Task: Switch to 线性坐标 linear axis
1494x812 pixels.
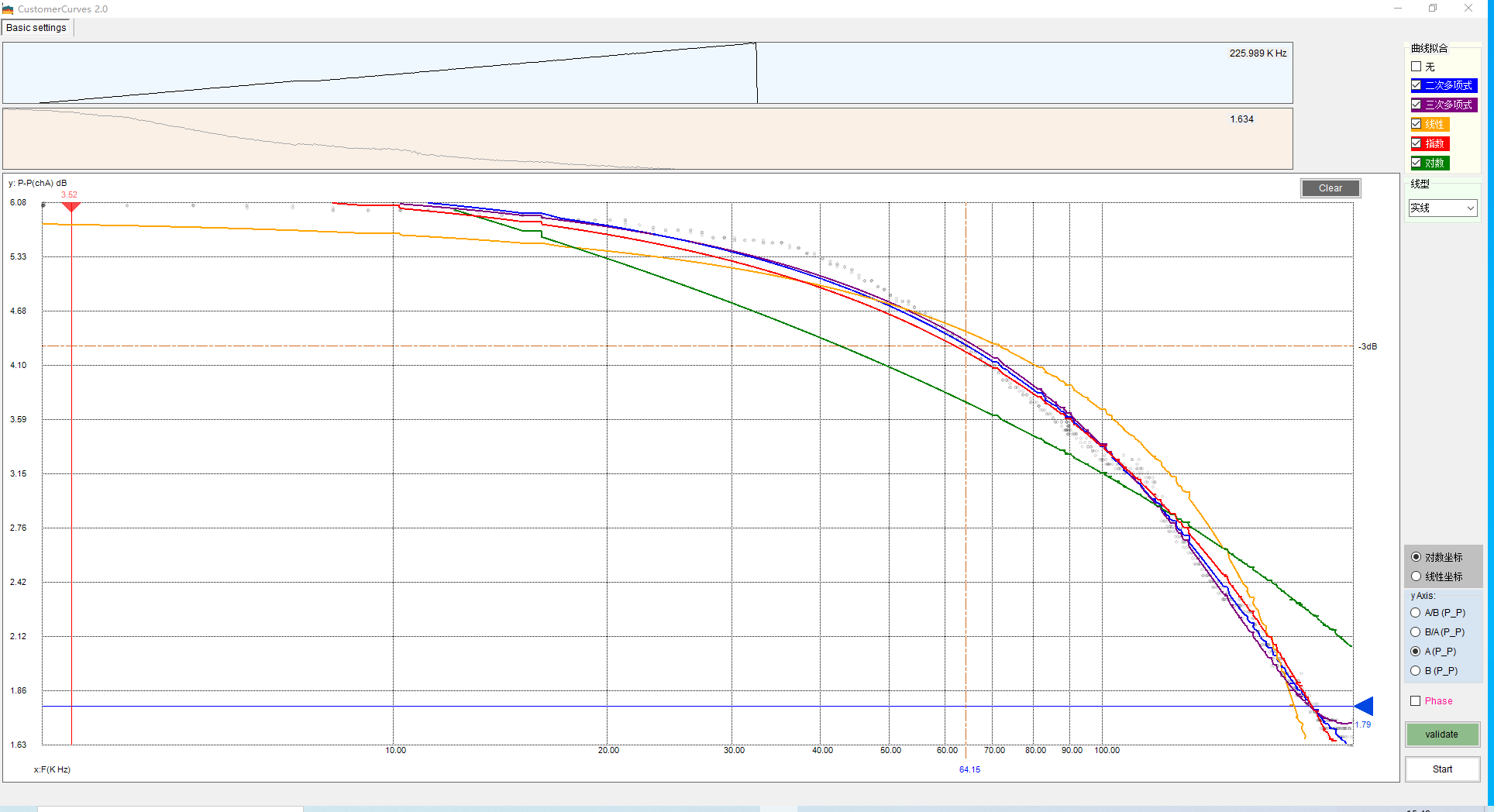Action: pyautogui.click(x=1417, y=576)
